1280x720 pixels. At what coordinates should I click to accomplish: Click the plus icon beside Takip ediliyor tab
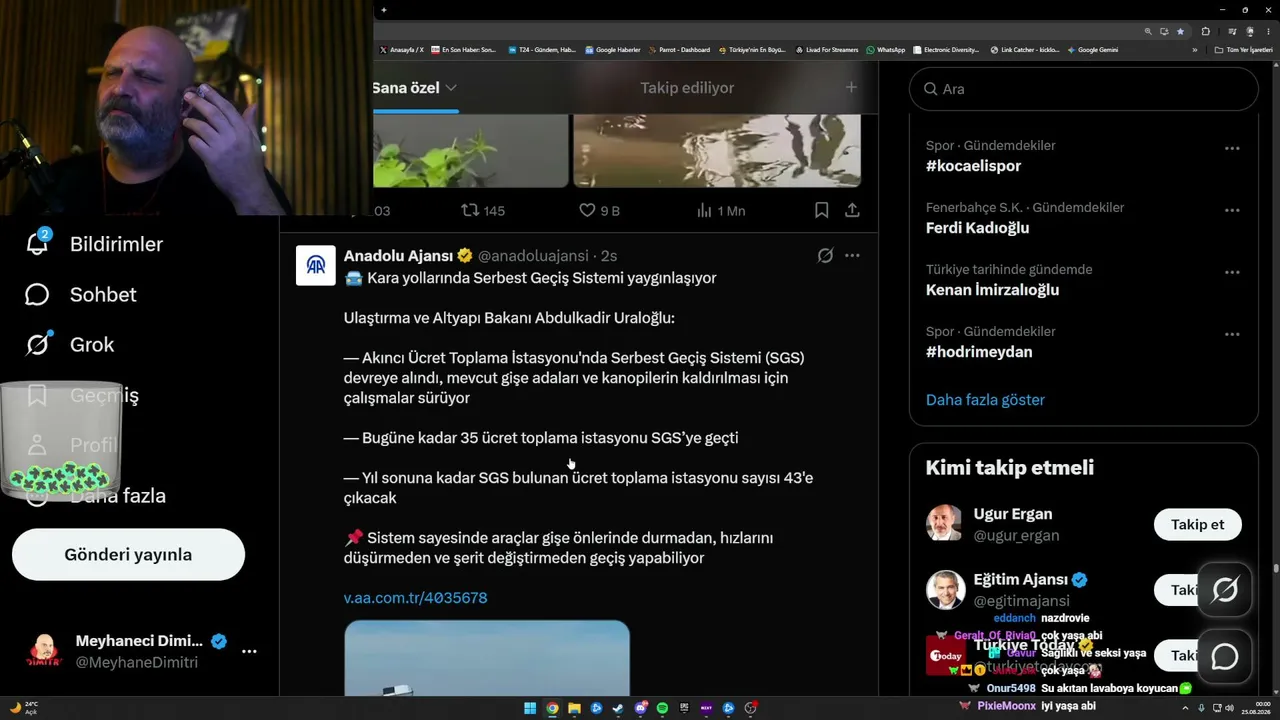(851, 87)
